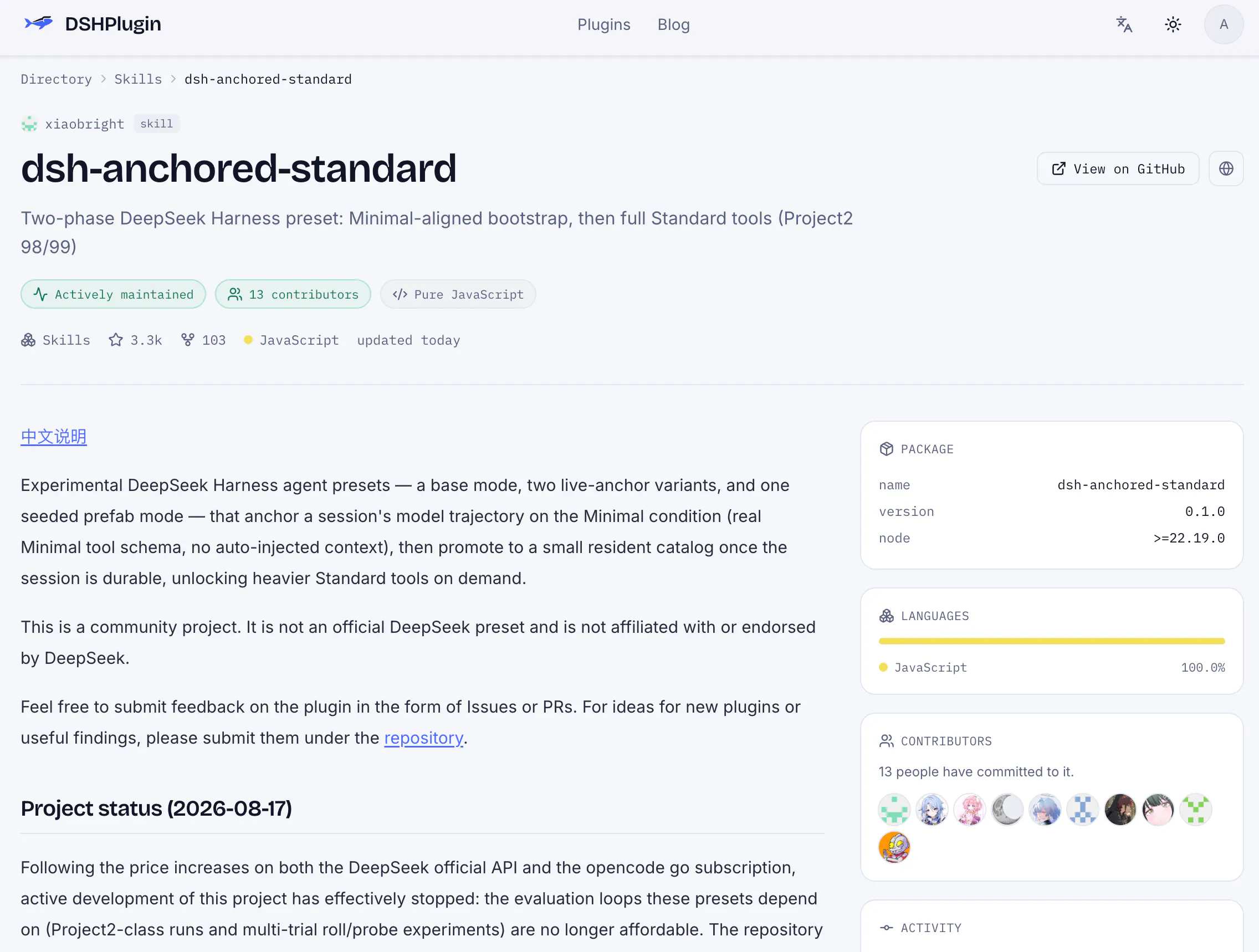Screen dimensions: 1259x952
Task: Click the star icon next to 3.3k
Action: (116, 340)
